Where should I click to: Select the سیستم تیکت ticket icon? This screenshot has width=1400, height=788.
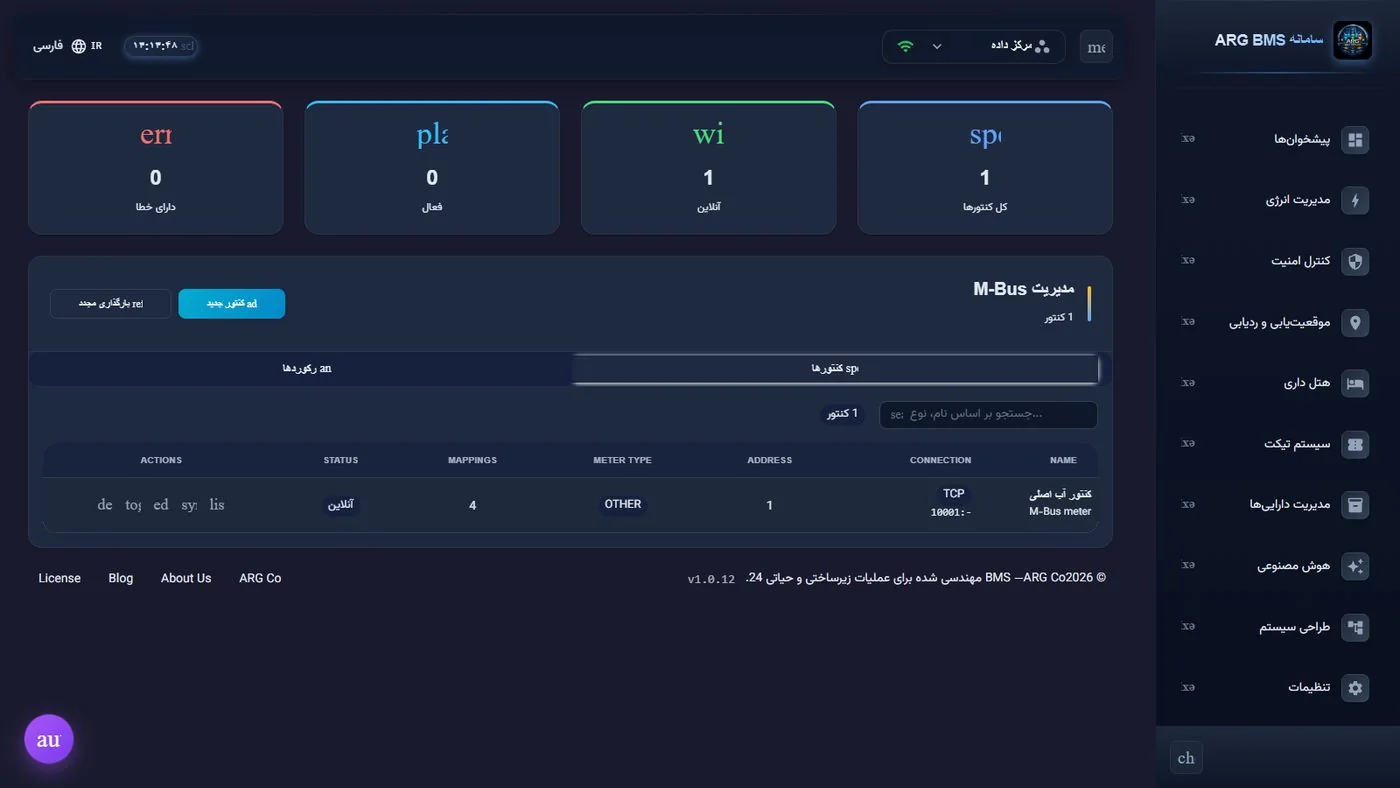coord(1355,445)
